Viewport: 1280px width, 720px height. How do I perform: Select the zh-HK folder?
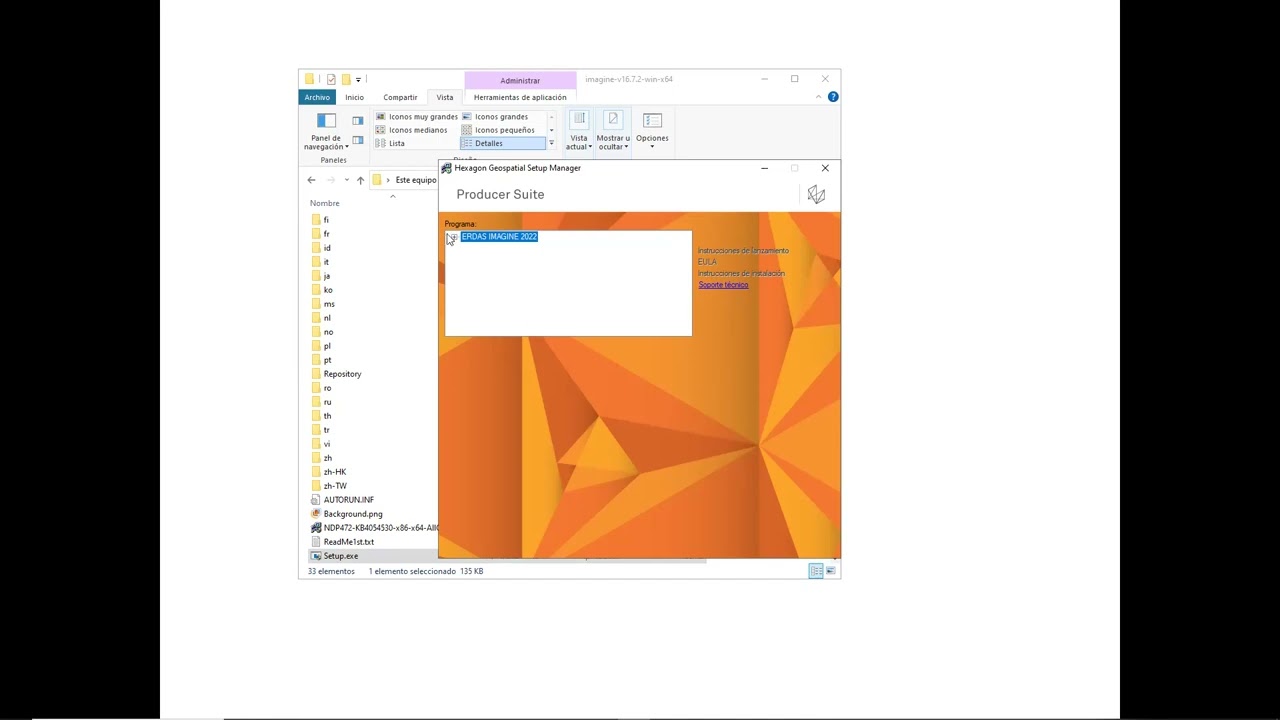pyautogui.click(x=328, y=472)
